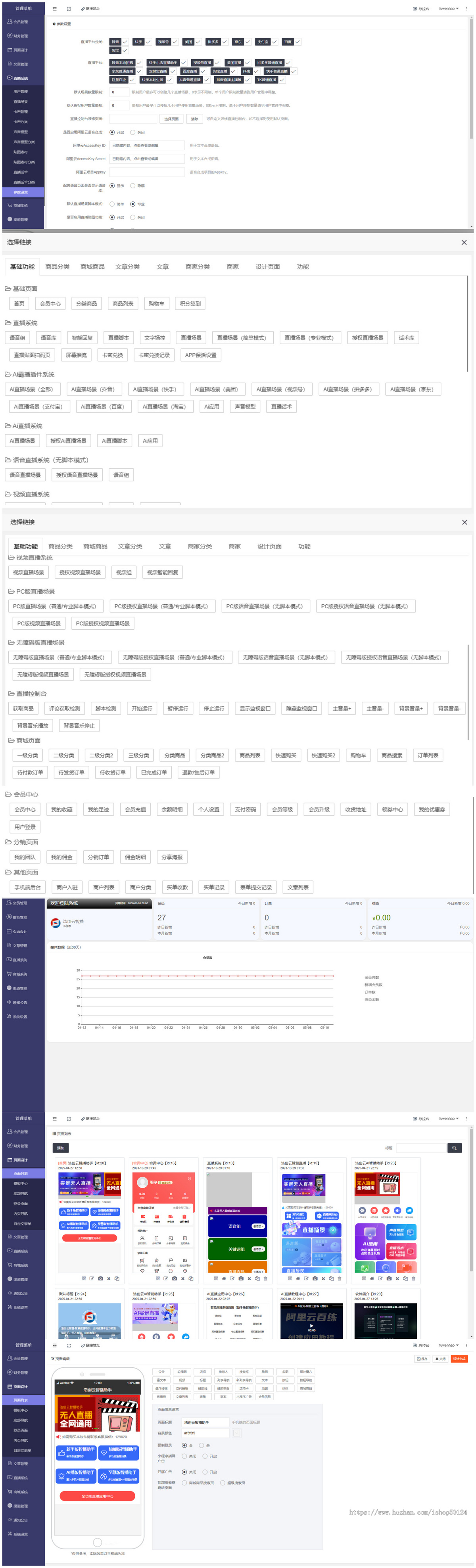Viewport: 476px width, 1568px height.
Task: Switch to 商家分类 tab in 直播控制台 dialog
Action: (x=200, y=546)
